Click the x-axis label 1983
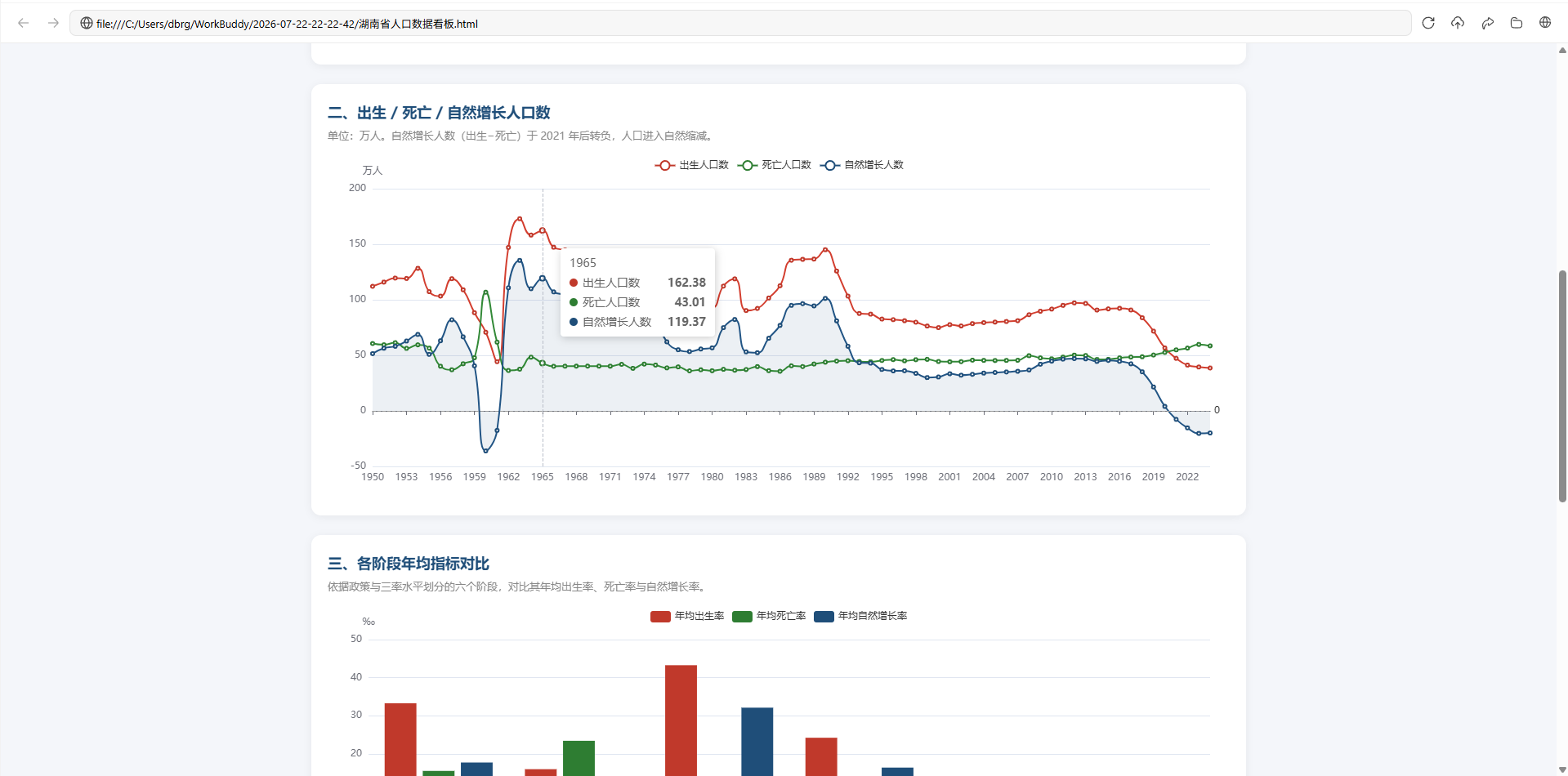 coord(746,477)
